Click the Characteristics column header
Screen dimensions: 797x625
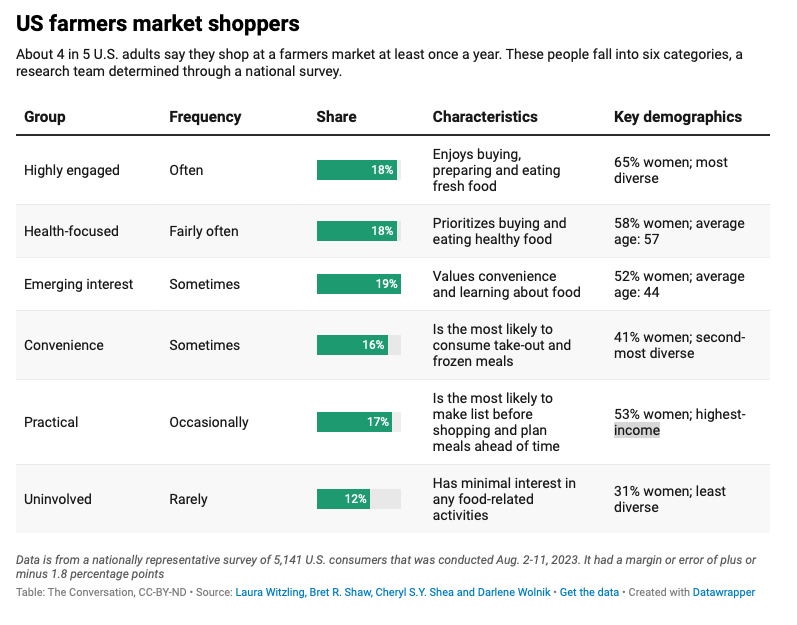[485, 117]
